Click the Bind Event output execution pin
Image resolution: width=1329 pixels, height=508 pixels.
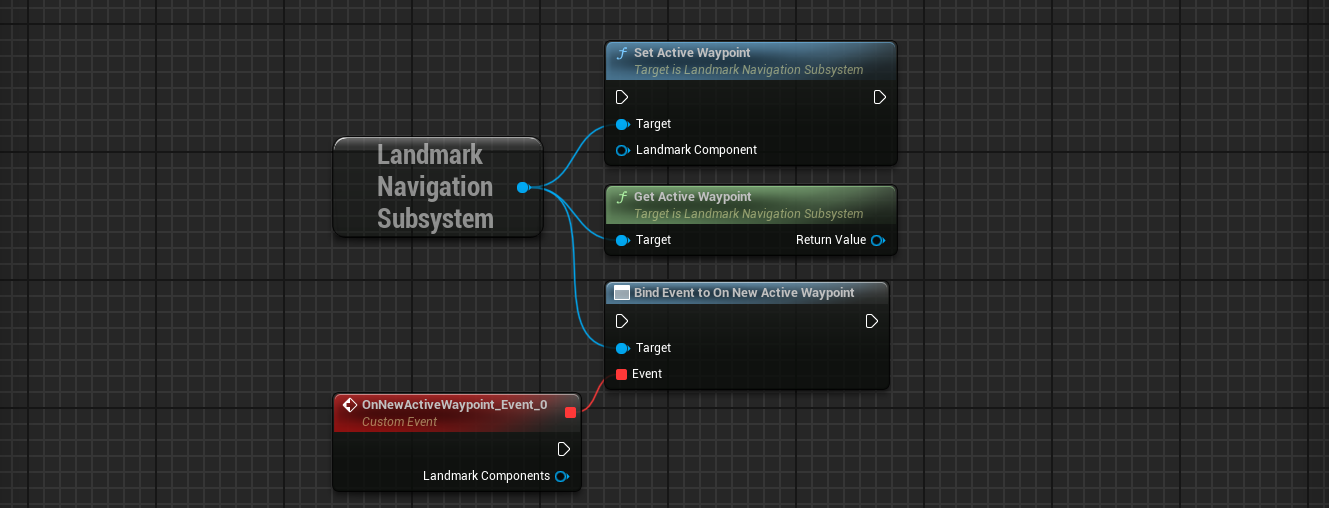(x=872, y=321)
